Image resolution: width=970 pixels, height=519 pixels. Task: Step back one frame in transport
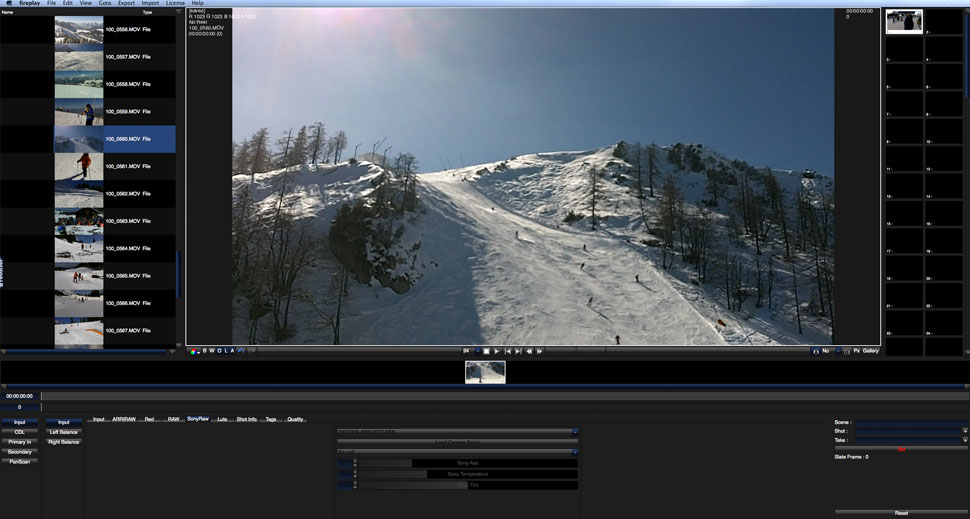[x=507, y=351]
